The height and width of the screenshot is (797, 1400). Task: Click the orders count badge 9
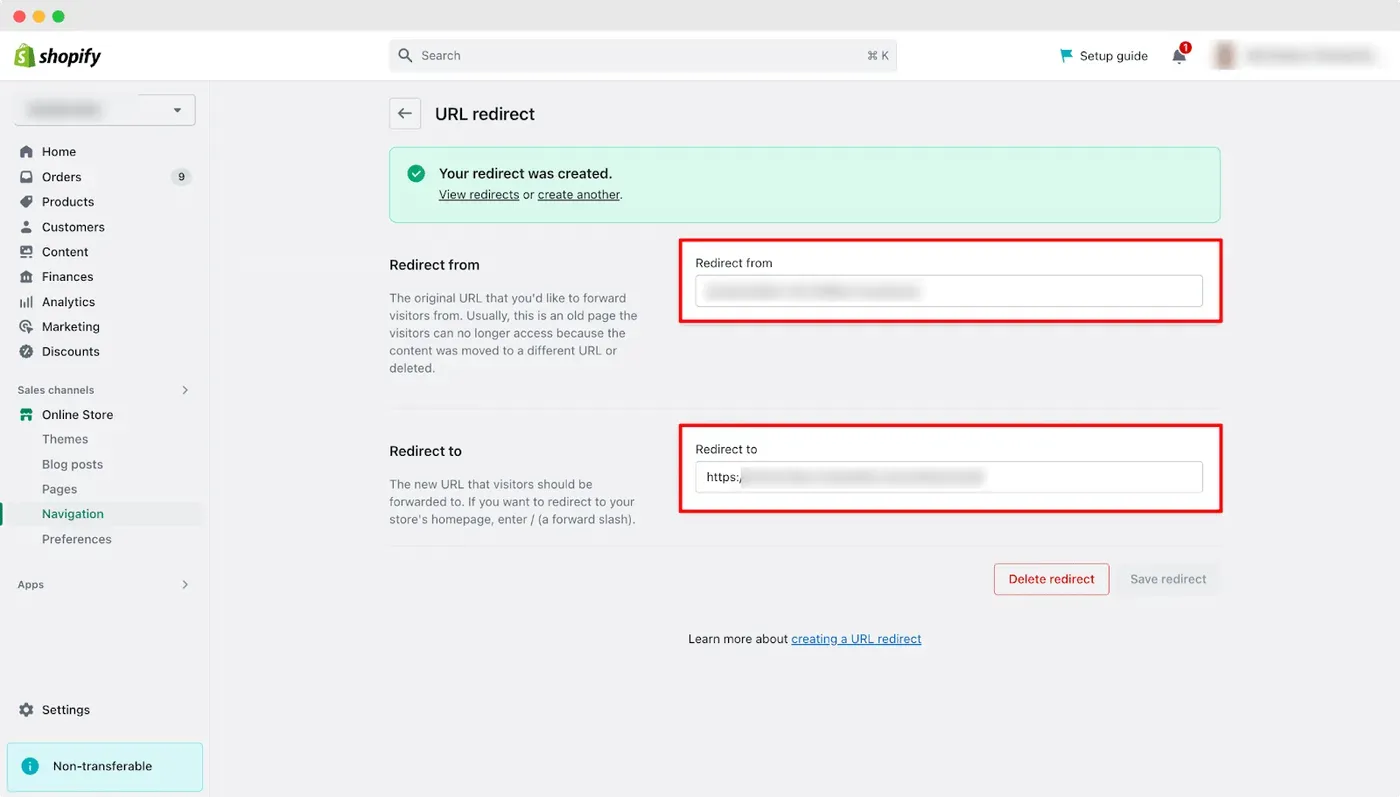tap(181, 177)
